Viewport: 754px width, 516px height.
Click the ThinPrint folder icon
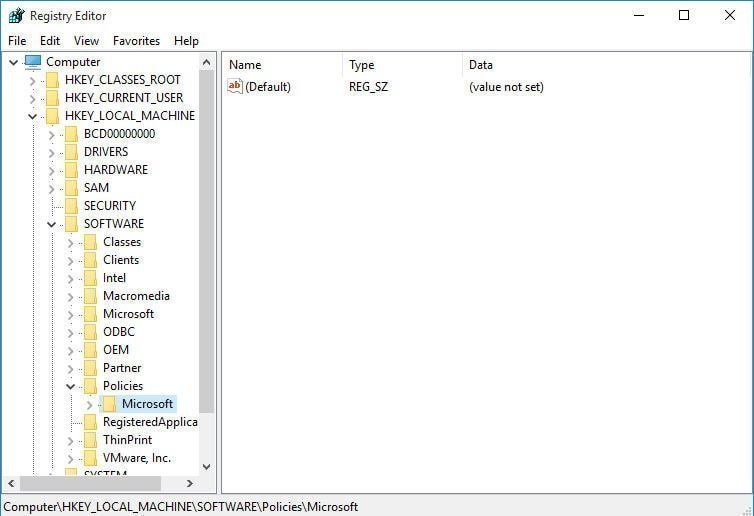(90, 440)
